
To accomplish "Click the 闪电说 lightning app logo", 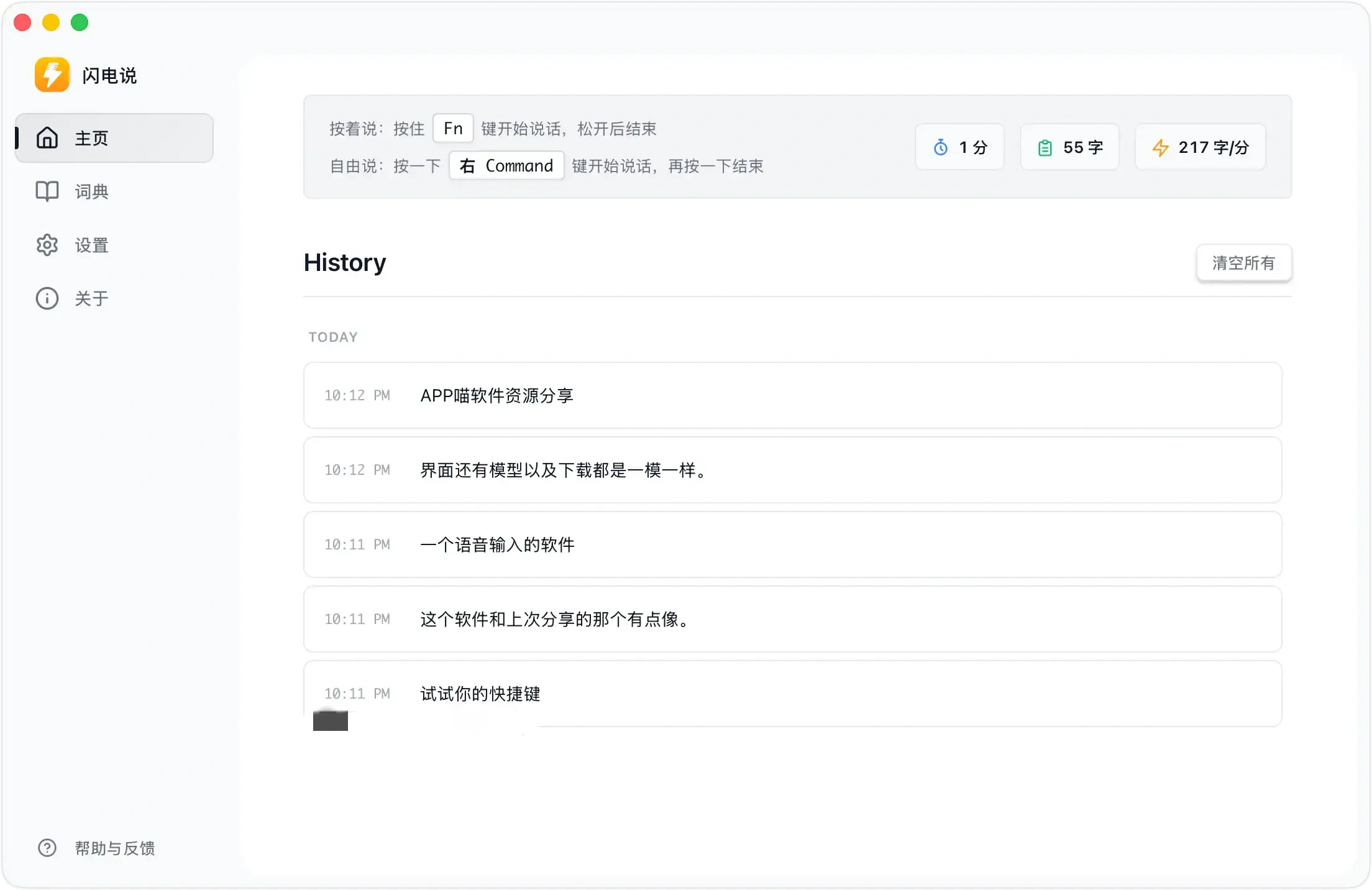I will point(52,75).
